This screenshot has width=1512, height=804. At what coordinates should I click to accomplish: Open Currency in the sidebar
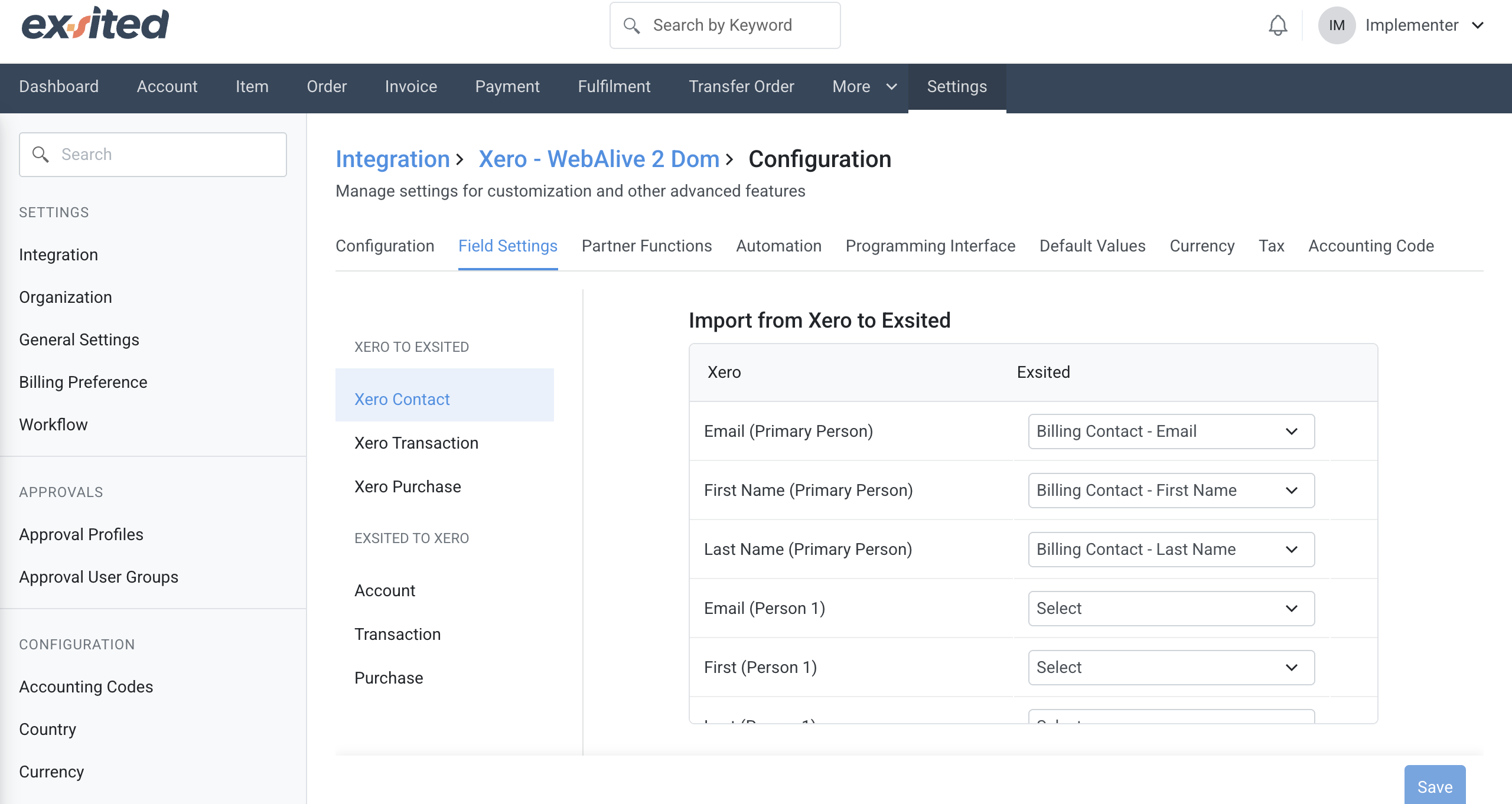(51, 772)
